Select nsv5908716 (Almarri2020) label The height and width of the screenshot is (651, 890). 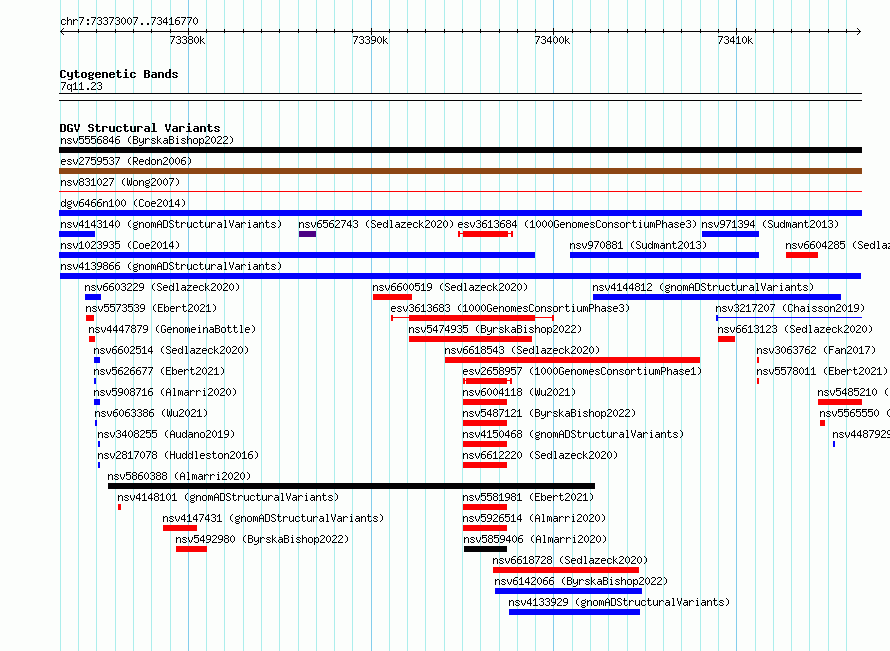click(x=165, y=392)
